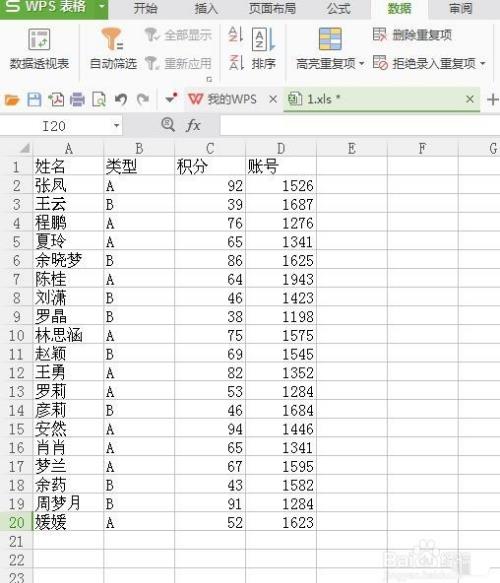500x583 pixels.
Task: Select the cell containing 林思涵
Action: point(68,335)
